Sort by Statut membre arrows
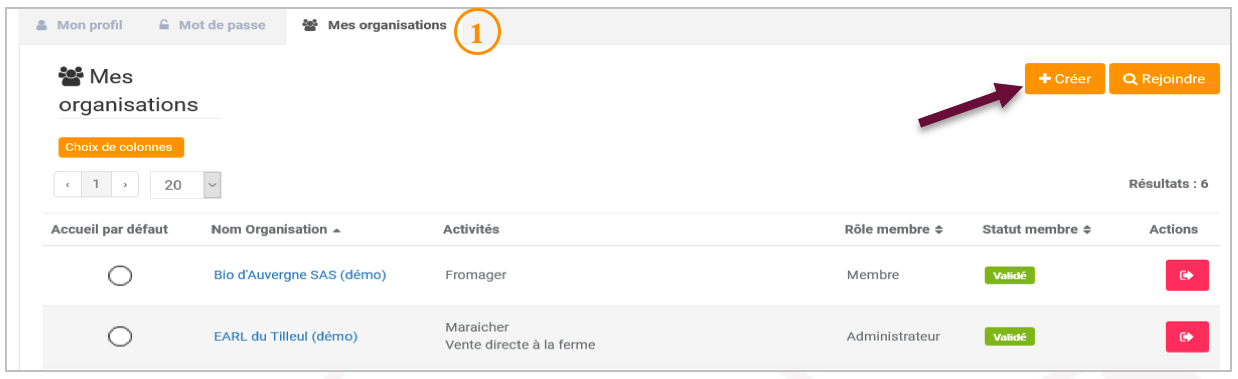Viewport: 1238px width, 379px height. pyautogui.click(x=1087, y=230)
